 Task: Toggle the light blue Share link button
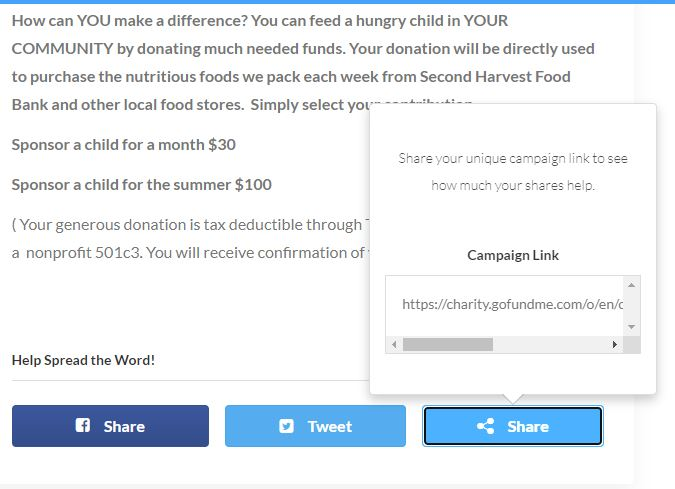point(513,426)
